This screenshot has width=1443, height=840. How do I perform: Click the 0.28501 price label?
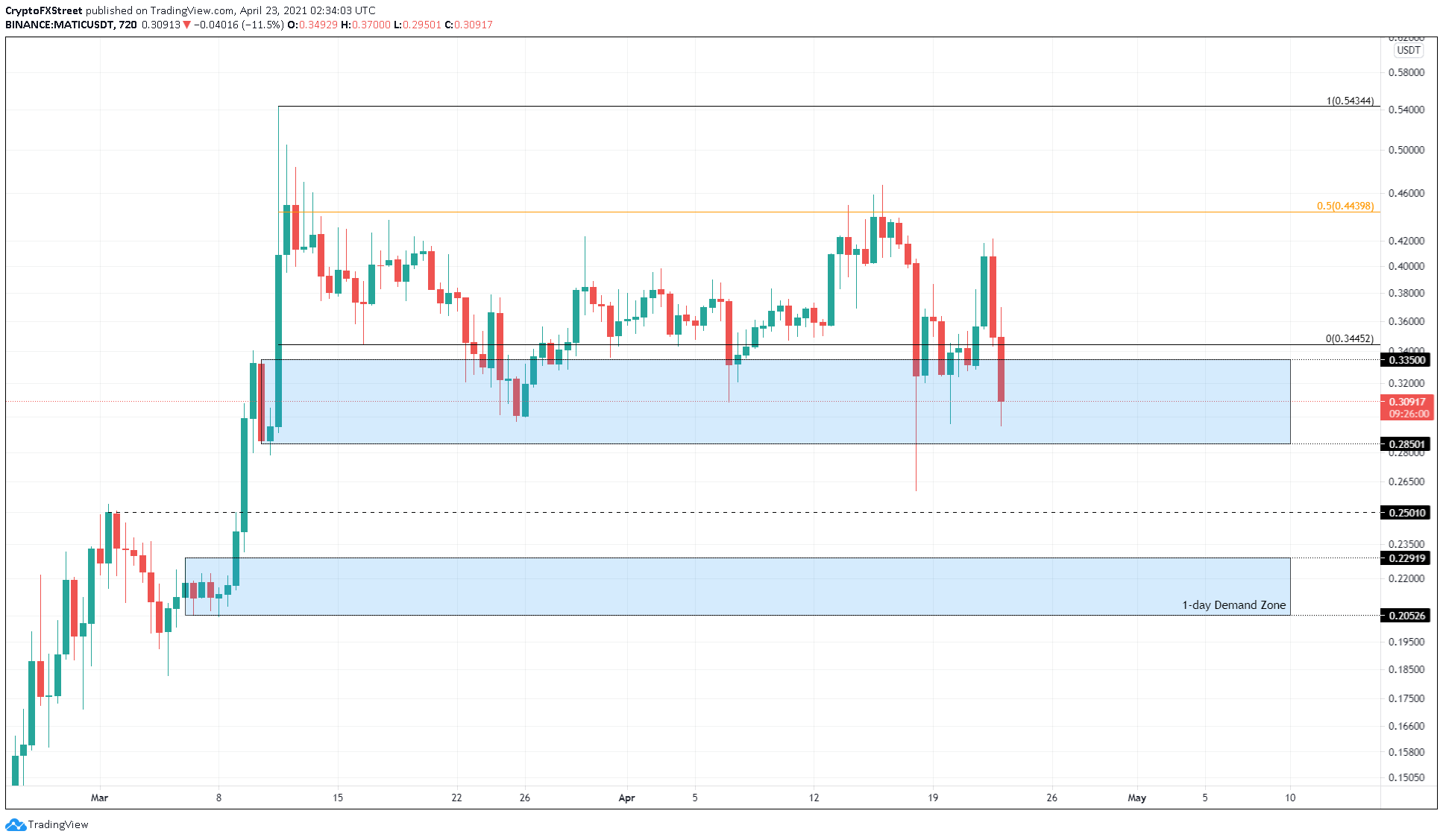point(1406,444)
